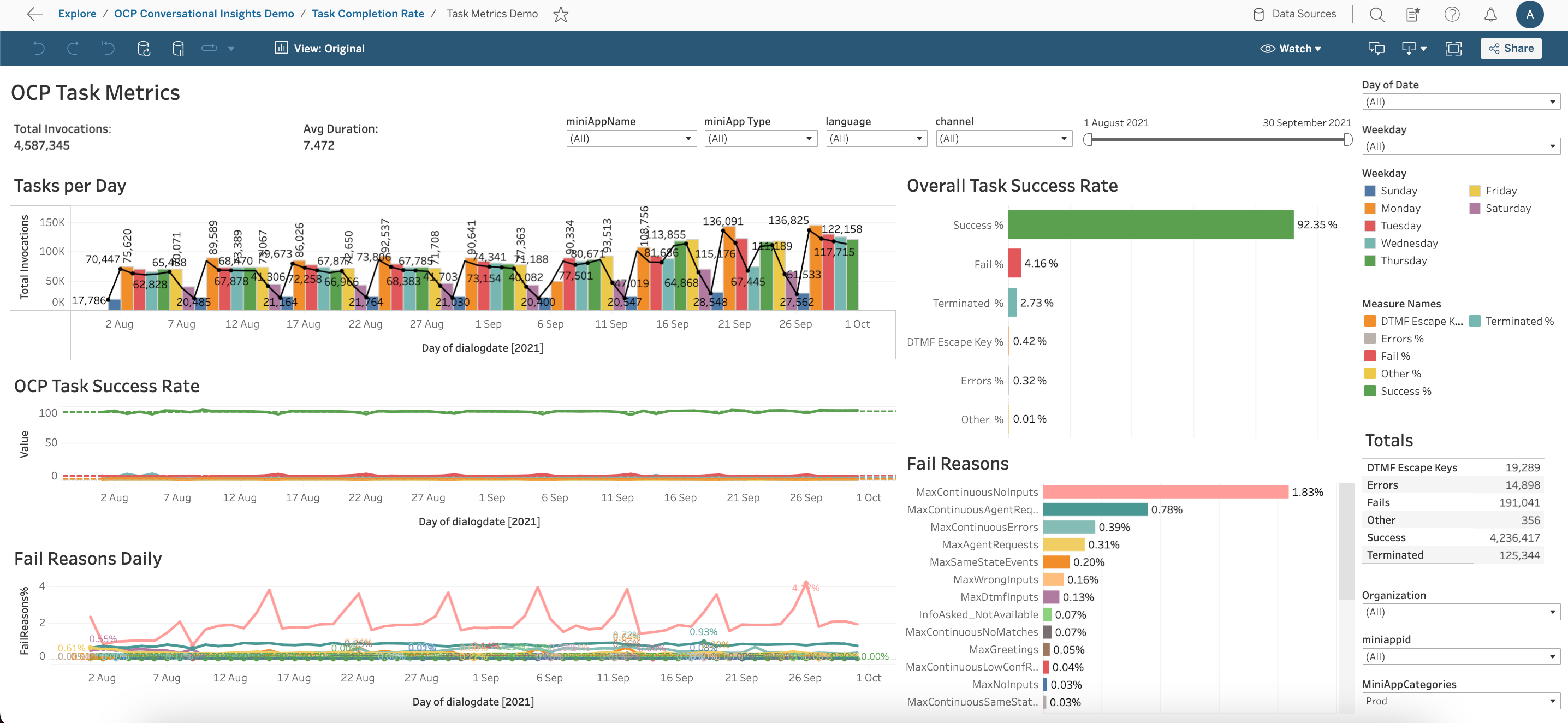Click the date range slider right handle
Viewport: 1568px width, 723px height.
[x=1347, y=140]
